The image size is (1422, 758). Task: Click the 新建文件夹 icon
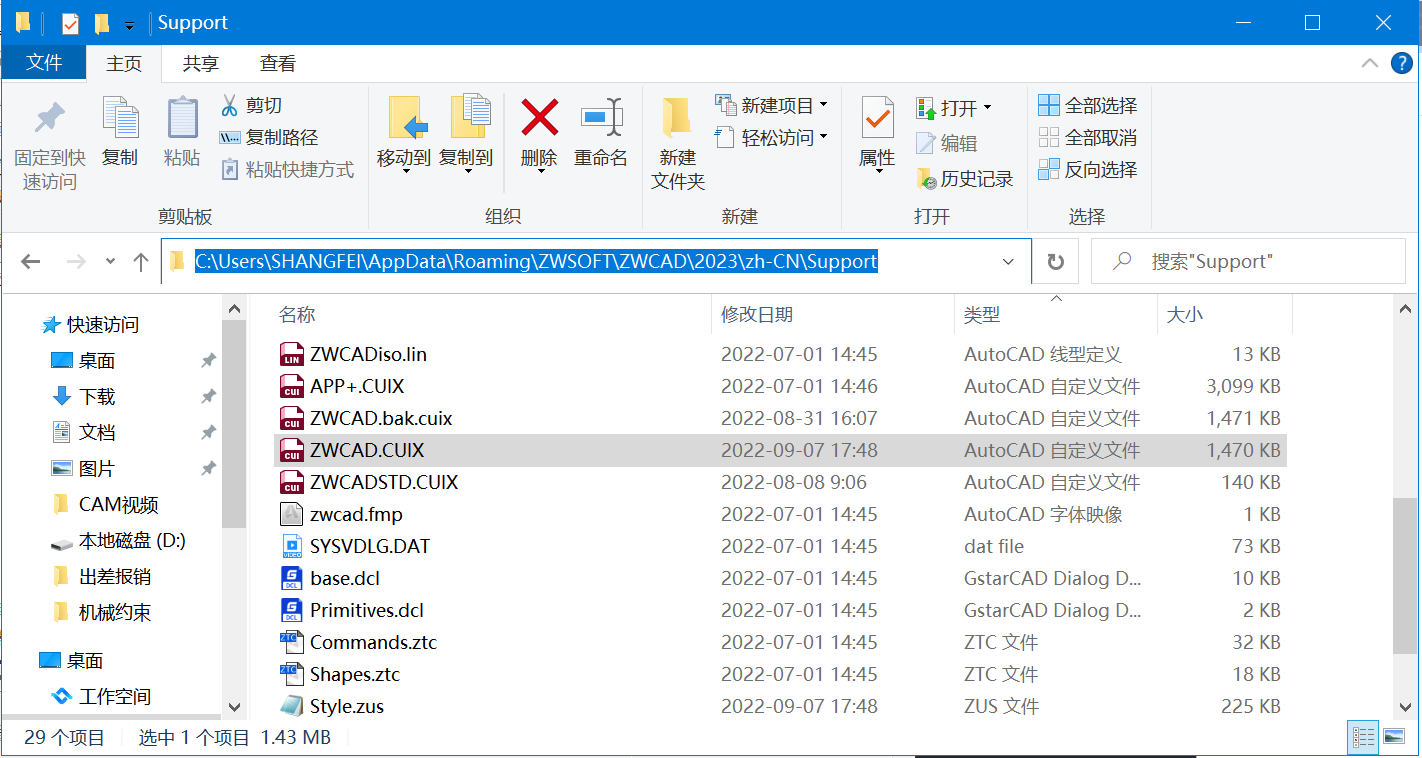[x=677, y=119]
